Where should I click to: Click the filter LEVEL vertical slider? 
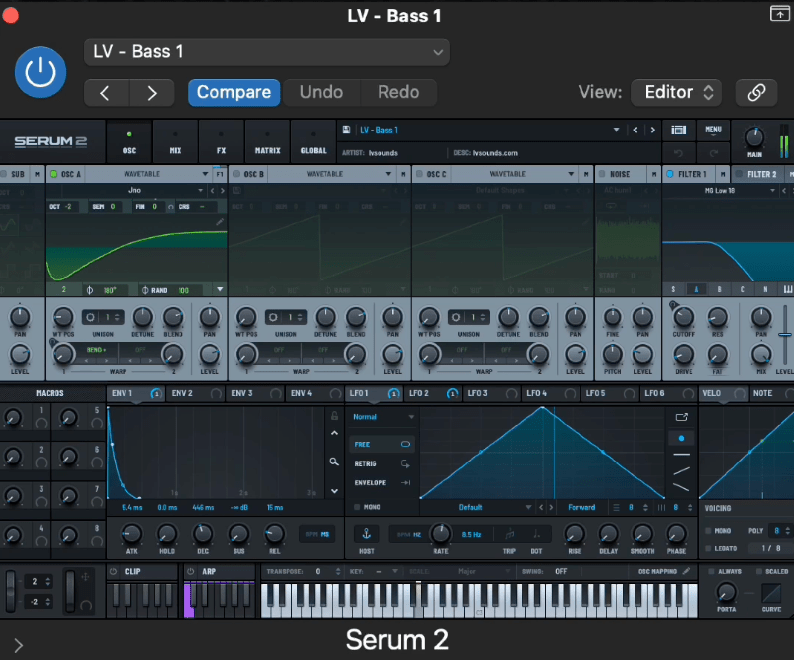(x=785, y=334)
